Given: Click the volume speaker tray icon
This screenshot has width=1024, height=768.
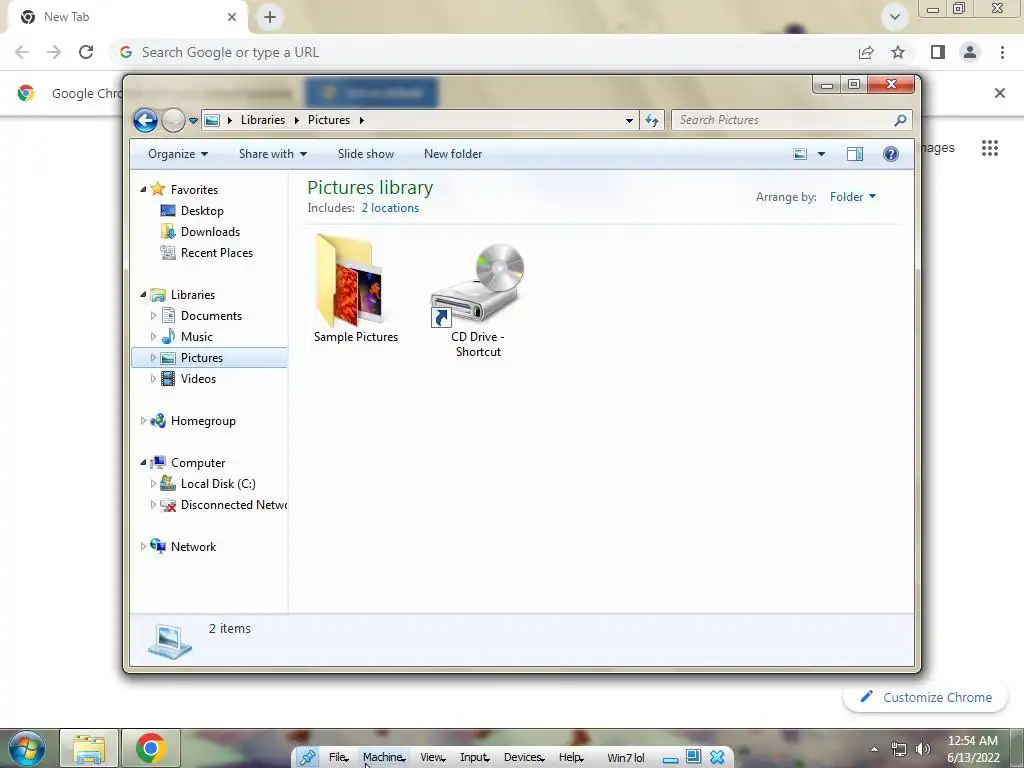Looking at the screenshot, I should 923,749.
